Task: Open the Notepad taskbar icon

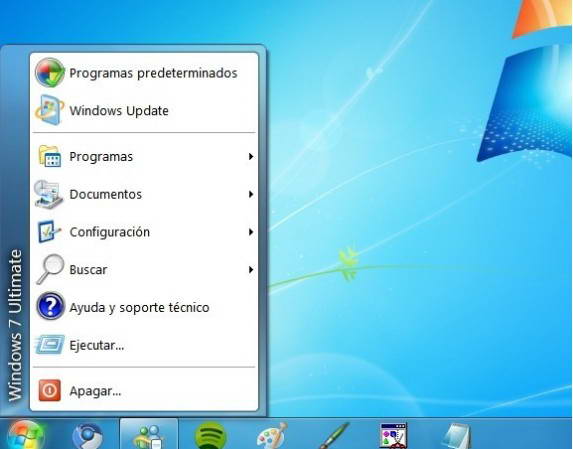Action: coord(456,436)
